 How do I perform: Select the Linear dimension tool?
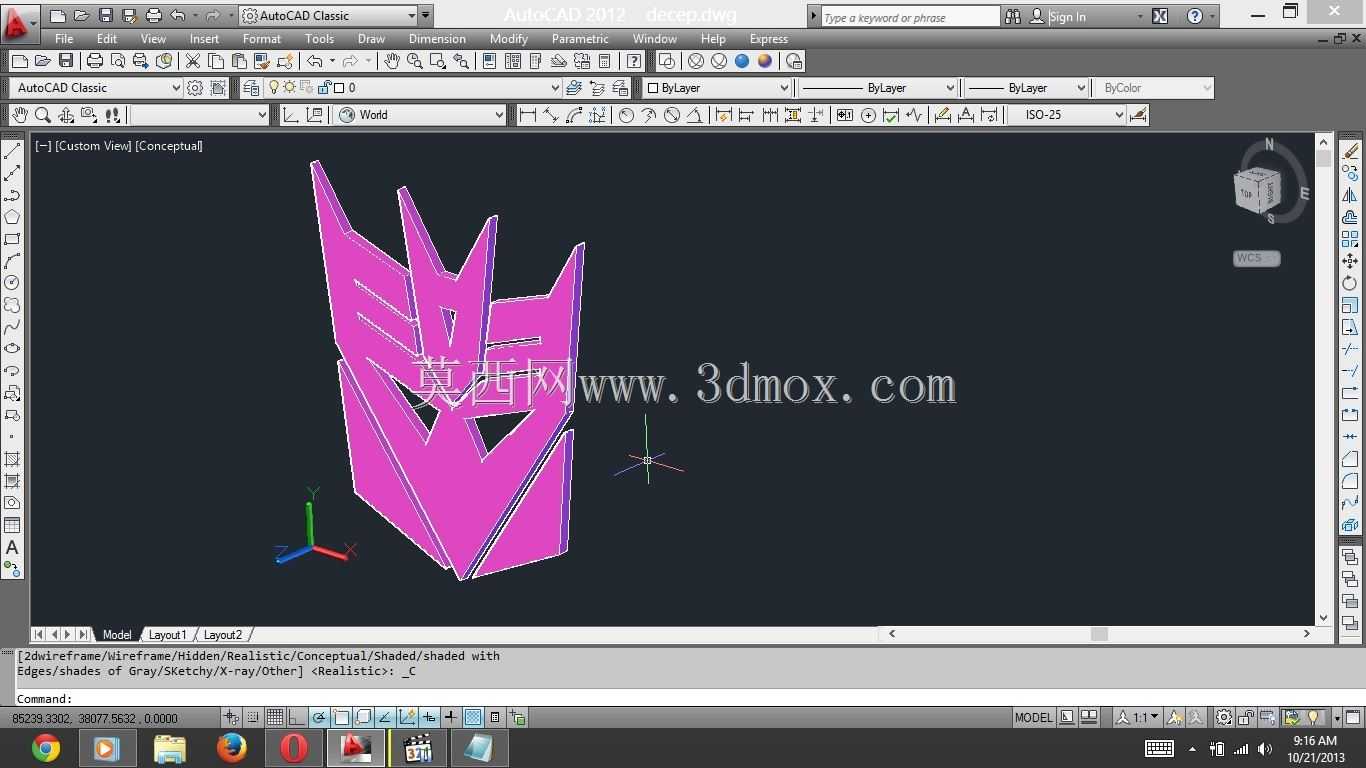tap(528, 115)
